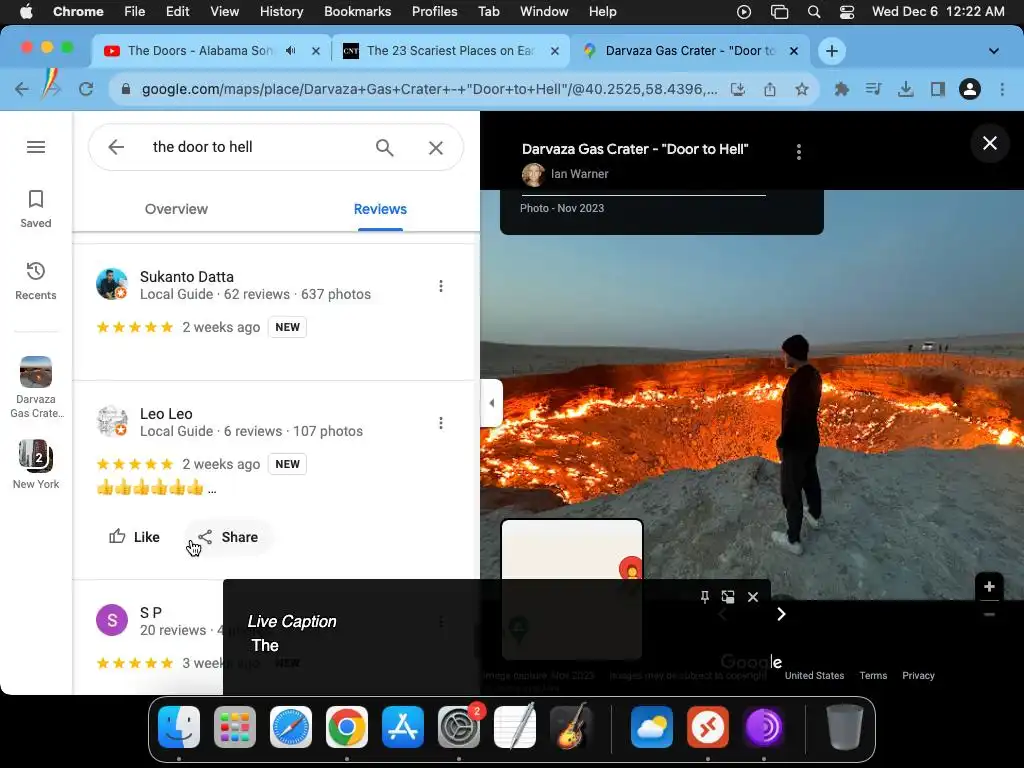
Task: Open Finder from the Dock
Action: point(179,727)
